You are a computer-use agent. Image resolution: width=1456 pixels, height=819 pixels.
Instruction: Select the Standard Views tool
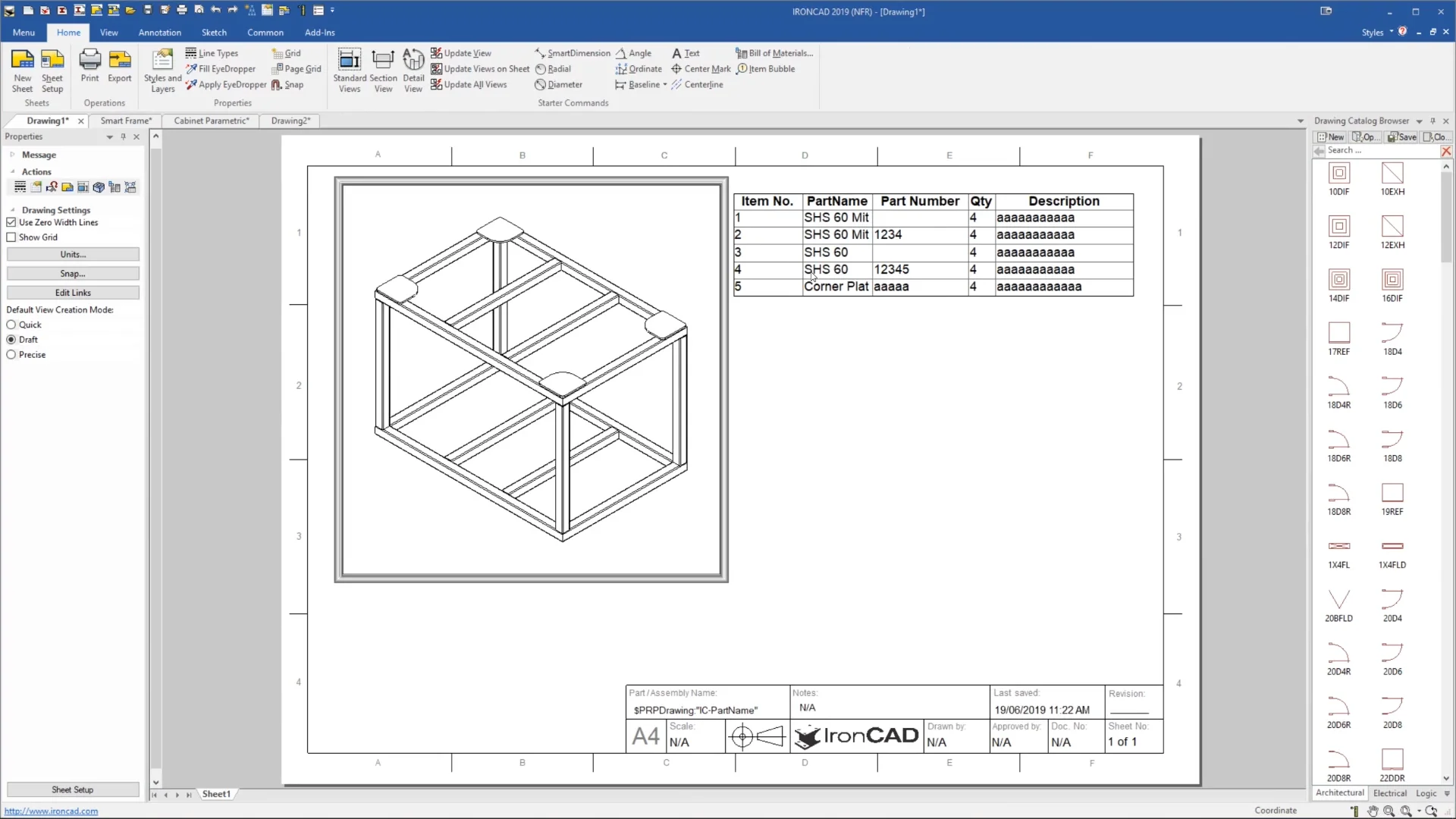tap(349, 69)
